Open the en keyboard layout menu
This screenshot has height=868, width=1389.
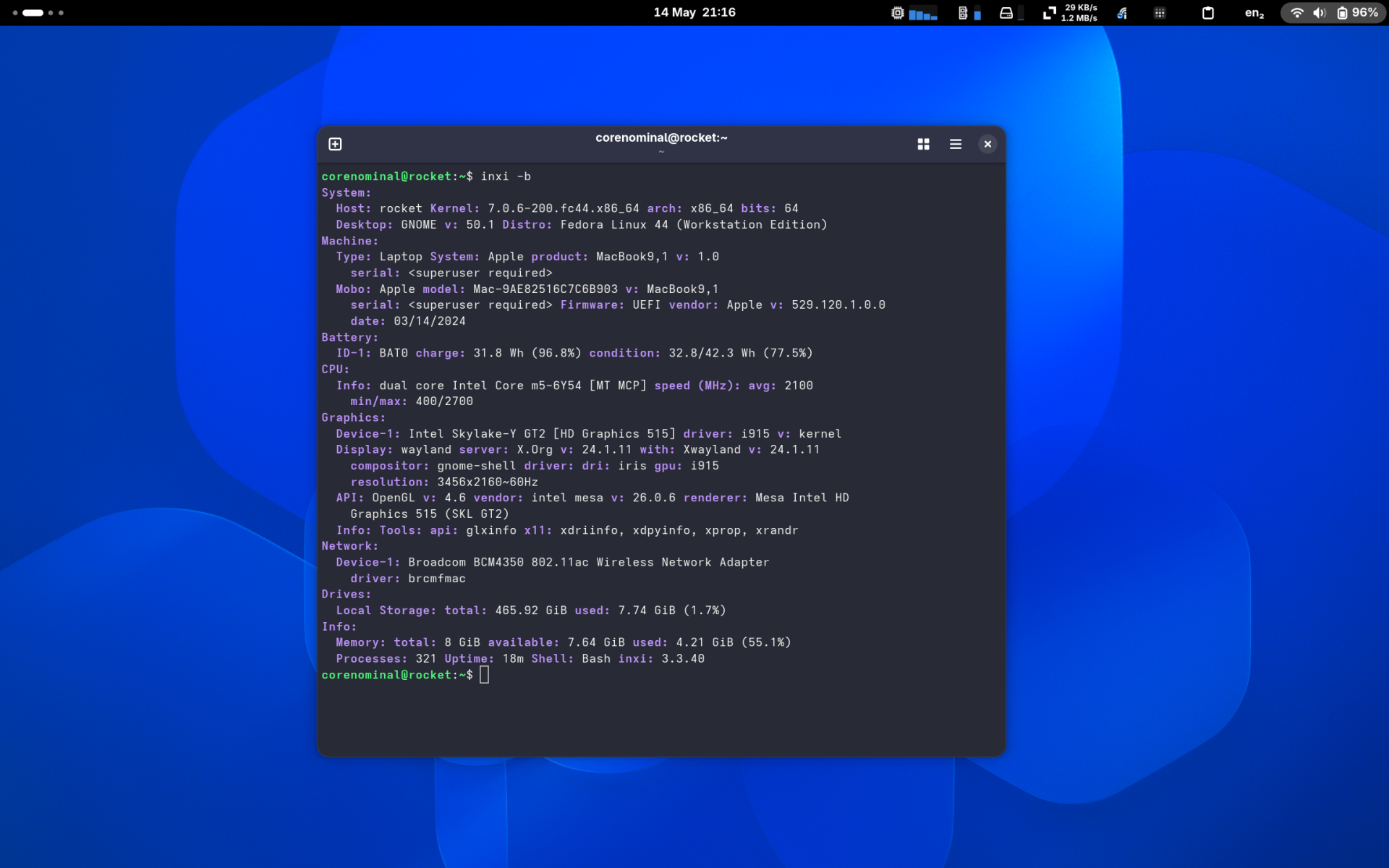point(1254,13)
